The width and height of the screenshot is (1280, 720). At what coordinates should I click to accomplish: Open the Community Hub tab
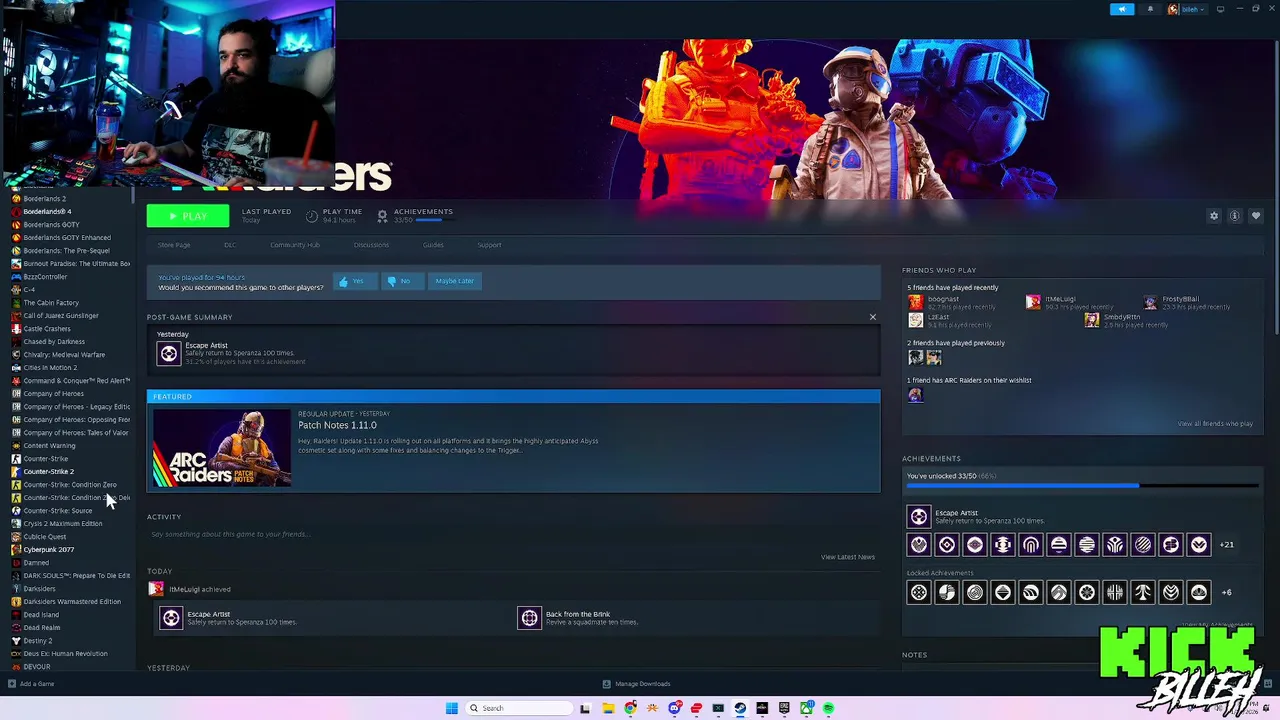(x=295, y=245)
